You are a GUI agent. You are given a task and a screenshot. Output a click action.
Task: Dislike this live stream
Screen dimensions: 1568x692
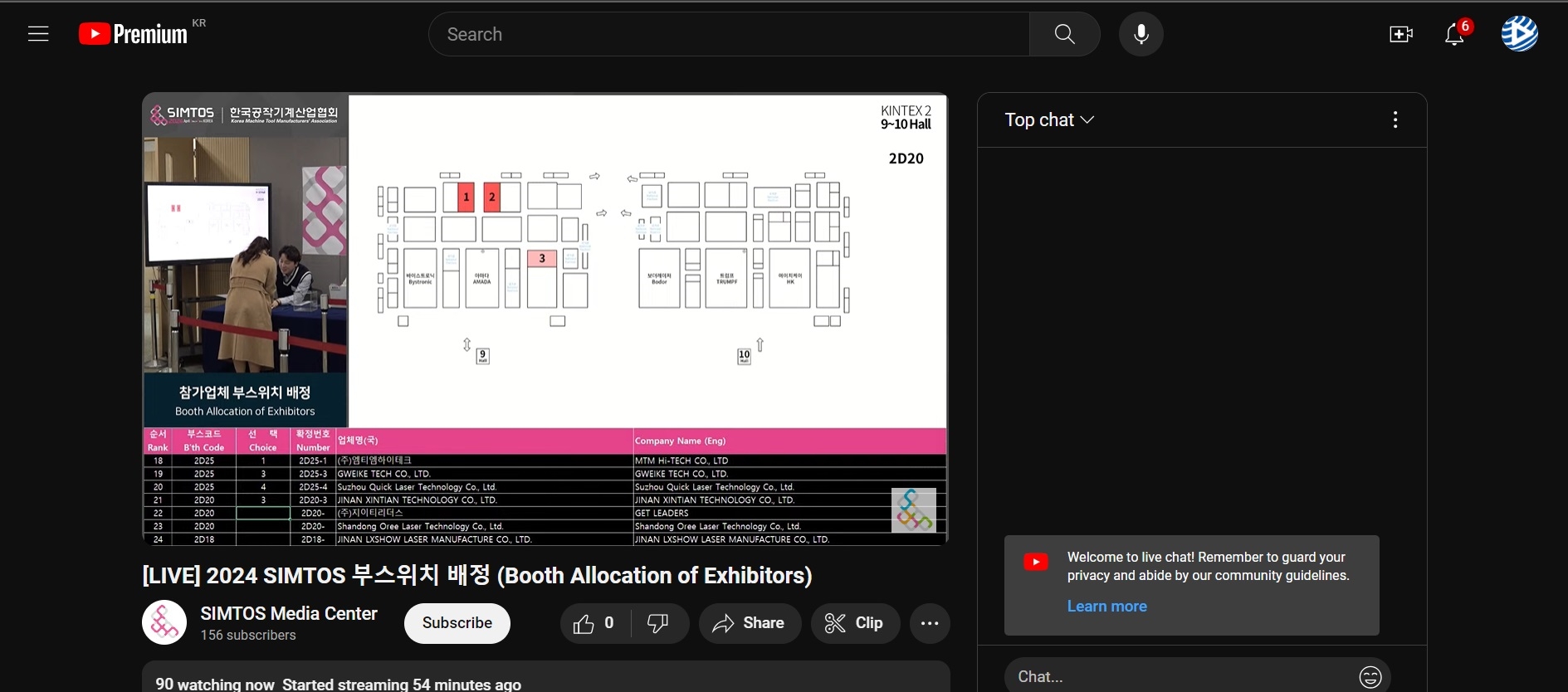pyautogui.click(x=658, y=623)
